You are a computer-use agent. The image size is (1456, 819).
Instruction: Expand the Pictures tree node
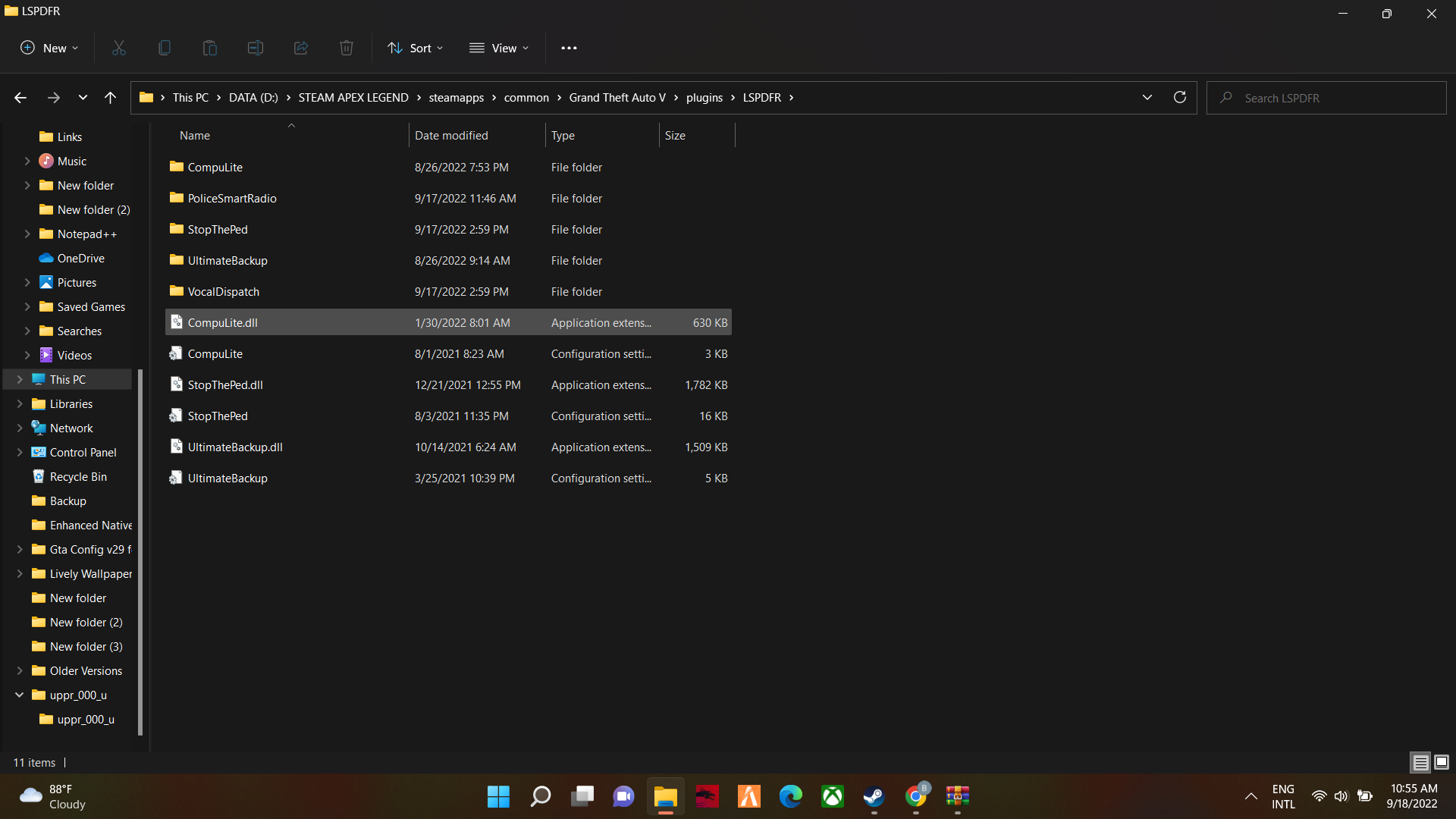(27, 282)
